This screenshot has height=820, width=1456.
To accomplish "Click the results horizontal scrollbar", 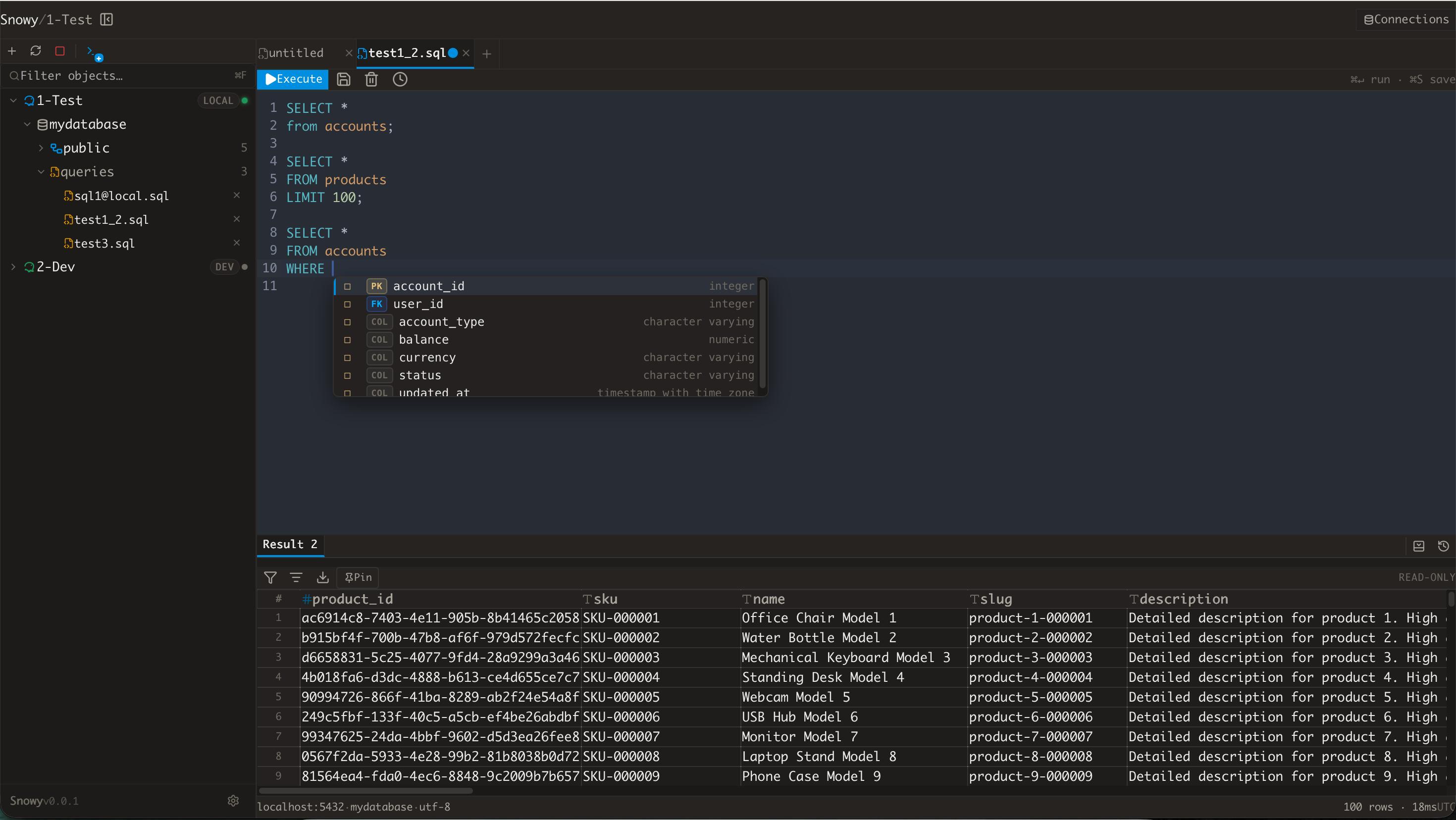I will pos(365,791).
